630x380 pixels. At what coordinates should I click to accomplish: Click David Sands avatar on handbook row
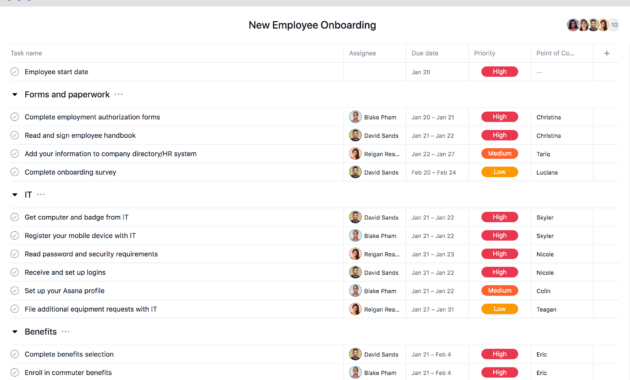click(355, 135)
